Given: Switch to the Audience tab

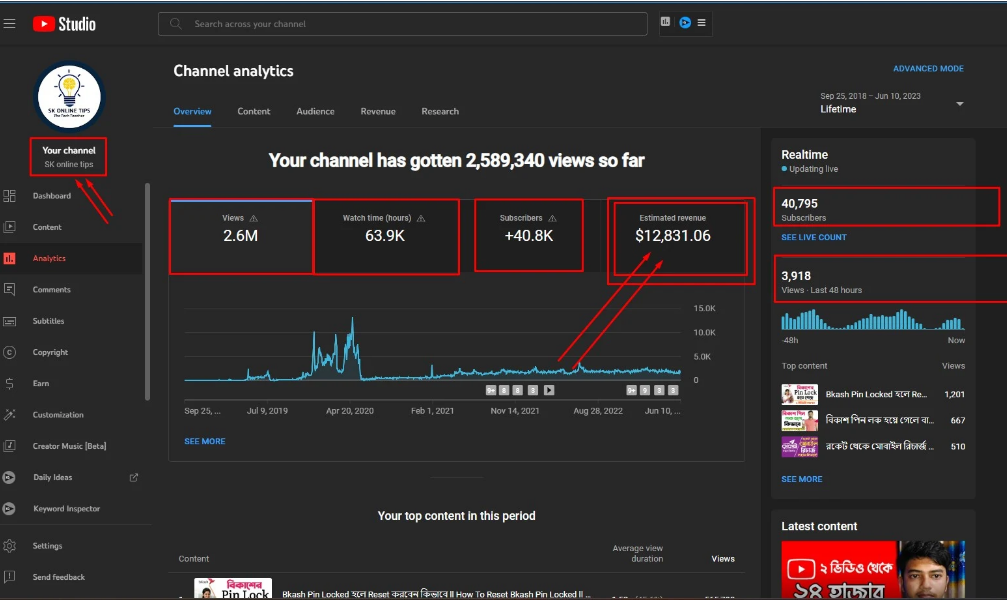Looking at the screenshot, I should [315, 111].
